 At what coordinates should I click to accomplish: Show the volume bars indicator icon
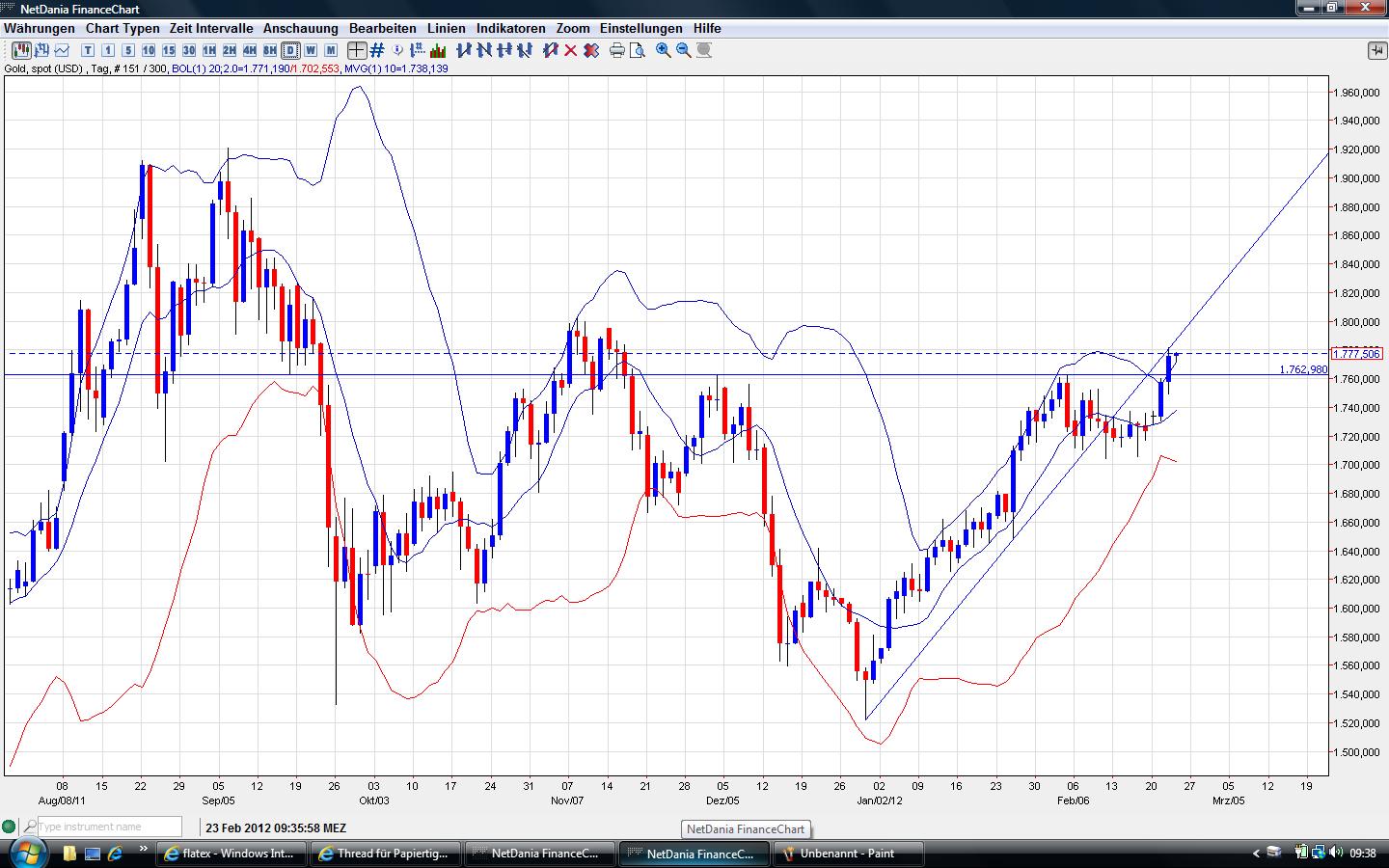tap(437, 50)
